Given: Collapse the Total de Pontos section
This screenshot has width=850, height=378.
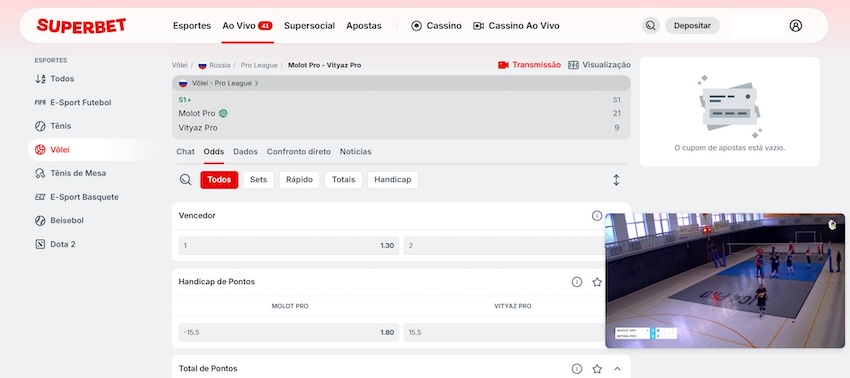Looking at the screenshot, I should (x=617, y=369).
